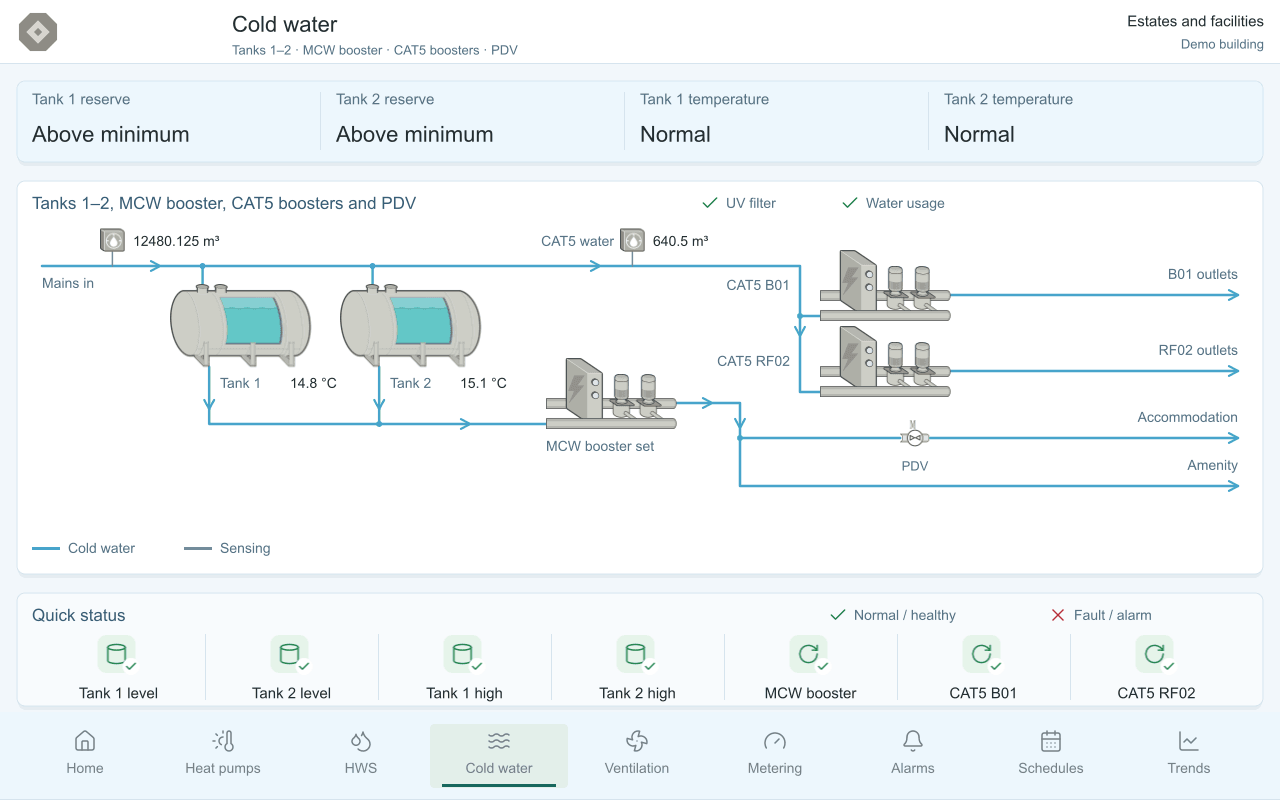Click the 14.8 °C Tank 1 temperature value
Image resolution: width=1280 pixels, height=800 pixels.
[x=314, y=383]
